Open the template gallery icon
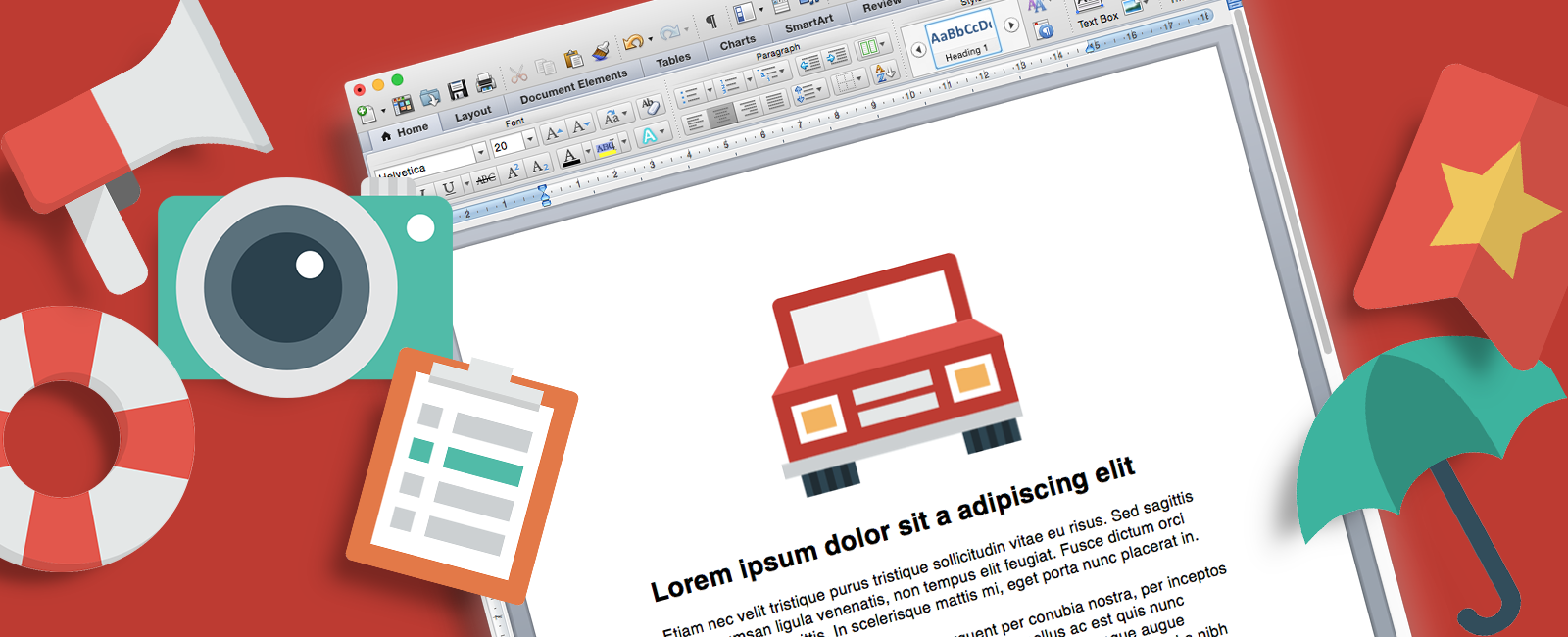 point(403,104)
